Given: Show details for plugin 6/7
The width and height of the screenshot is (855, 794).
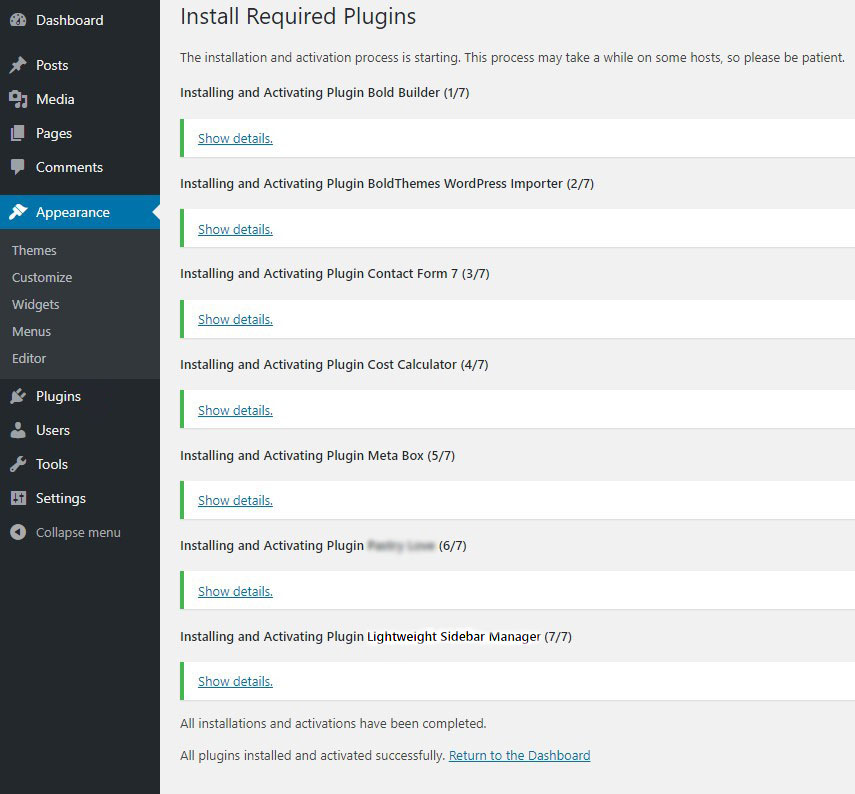Looking at the screenshot, I should point(235,592).
